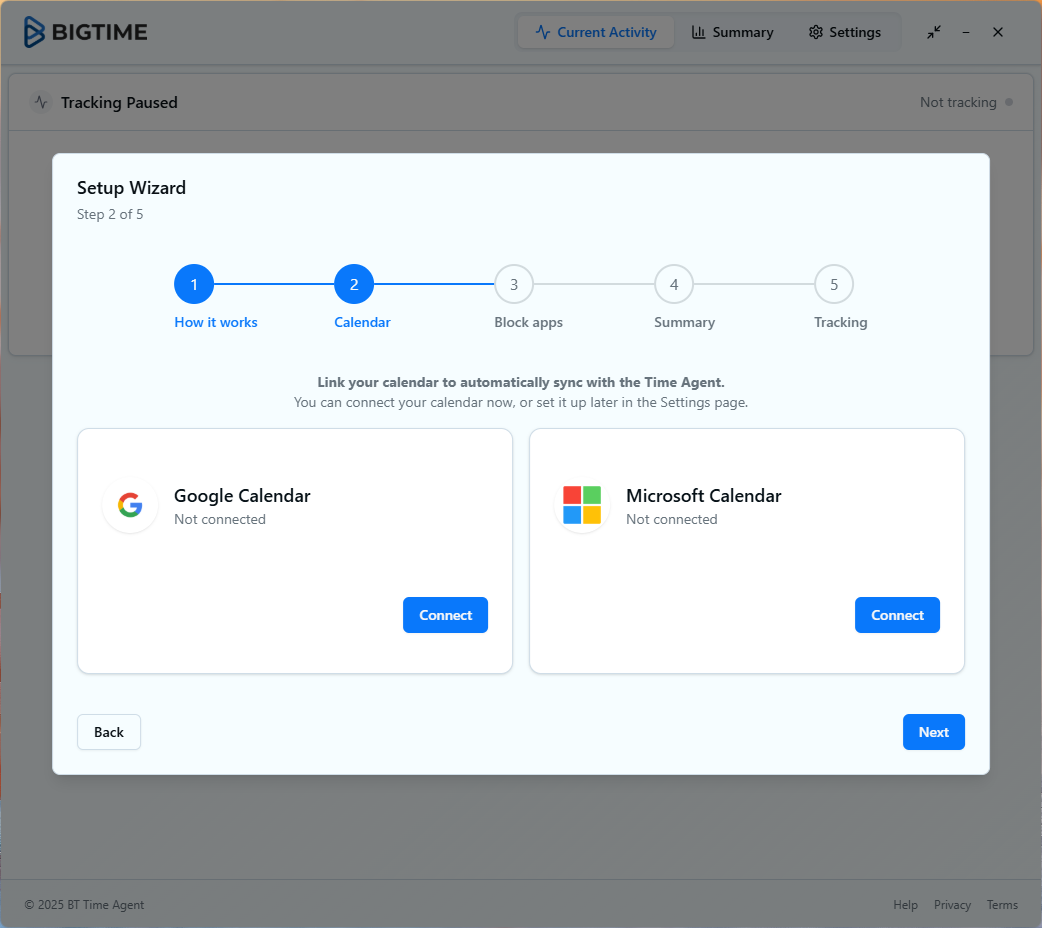This screenshot has width=1042, height=928.
Task: Switch to the Summary tab
Action: (732, 32)
